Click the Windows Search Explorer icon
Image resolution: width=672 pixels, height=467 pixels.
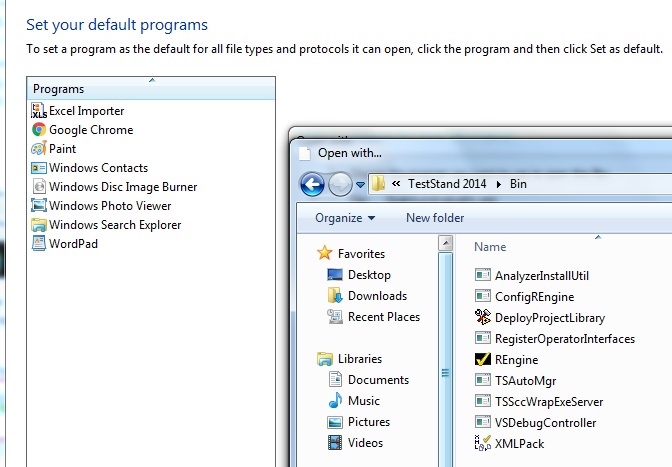(x=39, y=225)
